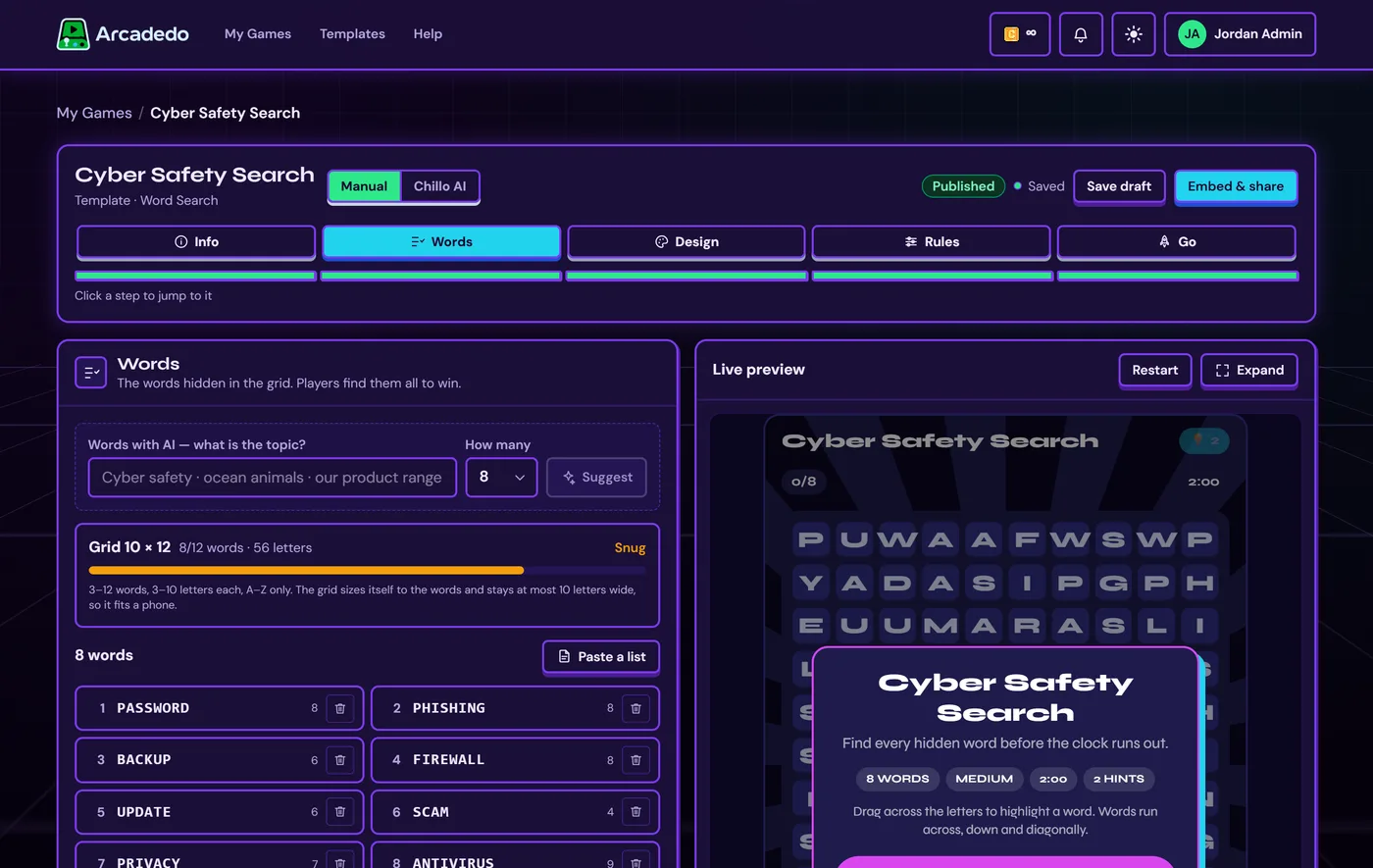Open My Games in top navigation
The width and height of the screenshot is (1373, 868).
tap(258, 34)
